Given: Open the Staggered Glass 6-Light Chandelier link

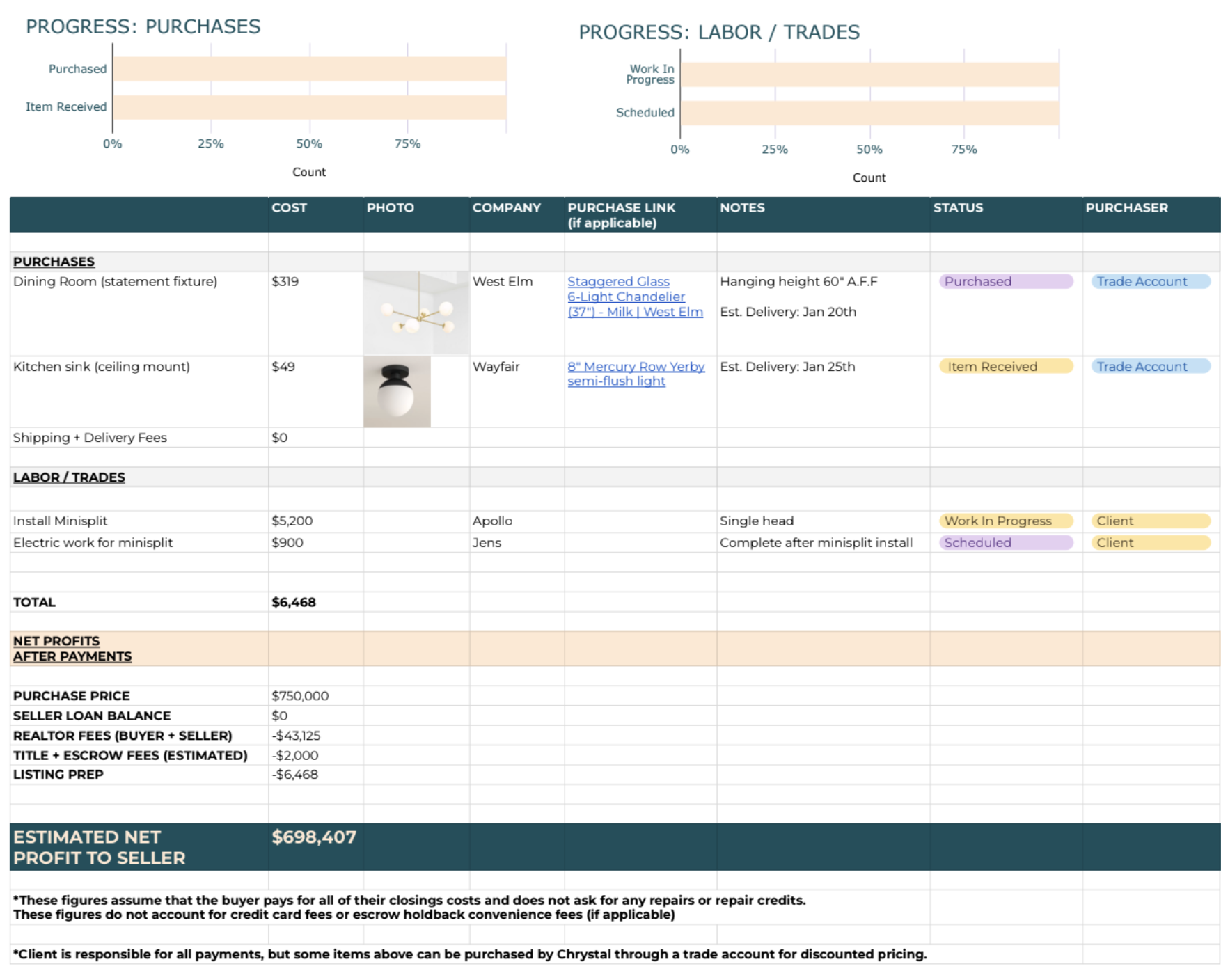Looking at the screenshot, I should point(635,297).
